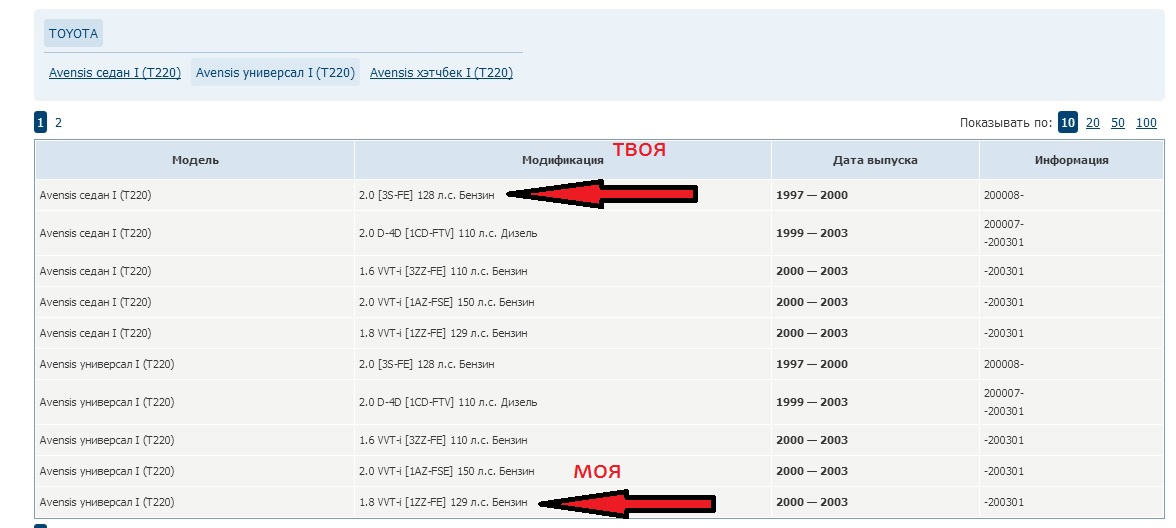This screenshot has width=1176, height=528.
Task: Select sedan 2.0 D-4D [1CD-FTV] 110 л.с. Дизель
Action: 448,233
